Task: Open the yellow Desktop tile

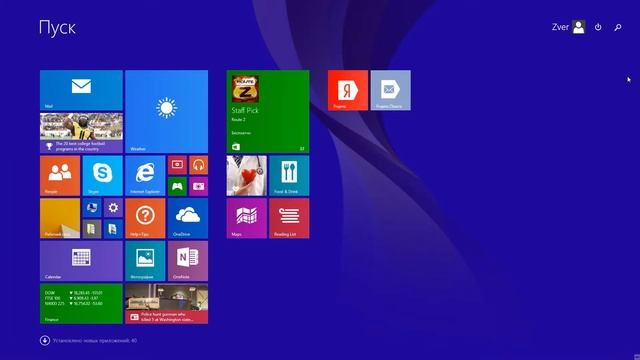Action: click(60, 218)
